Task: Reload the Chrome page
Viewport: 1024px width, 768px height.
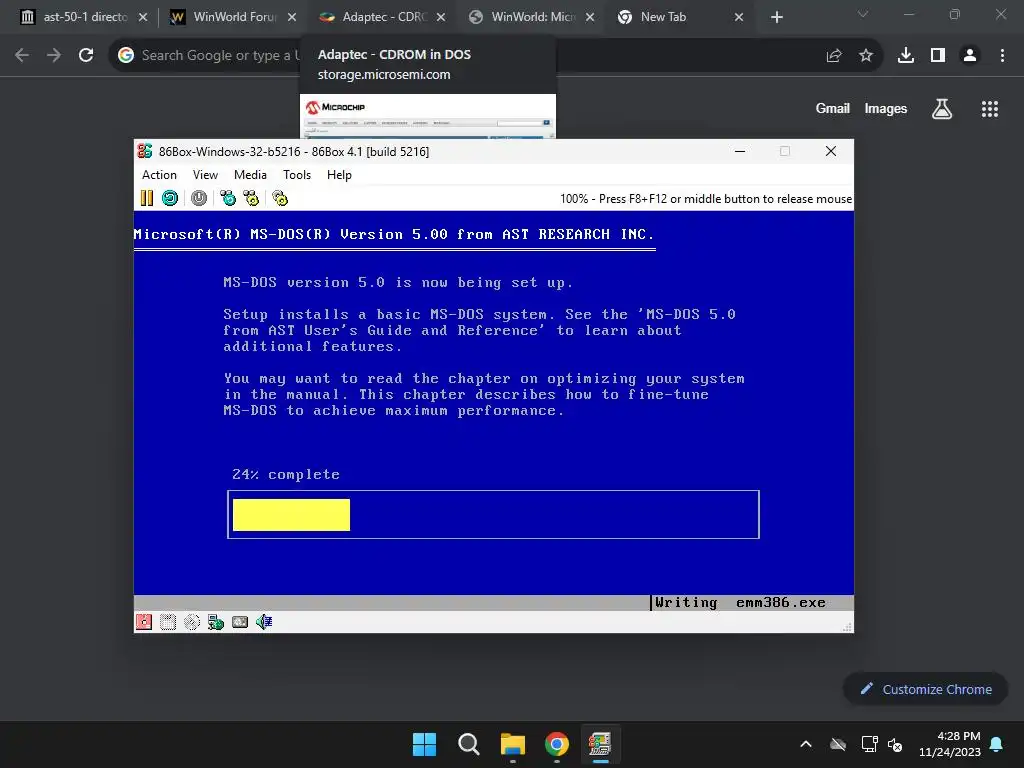Action: coord(86,56)
